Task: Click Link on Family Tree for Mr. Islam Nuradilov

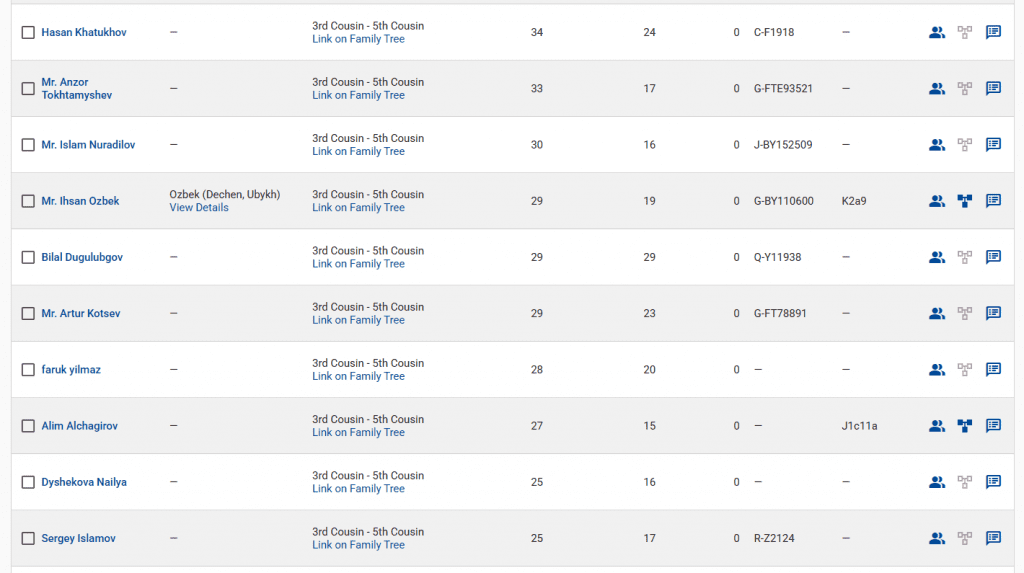Action: (x=358, y=152)
